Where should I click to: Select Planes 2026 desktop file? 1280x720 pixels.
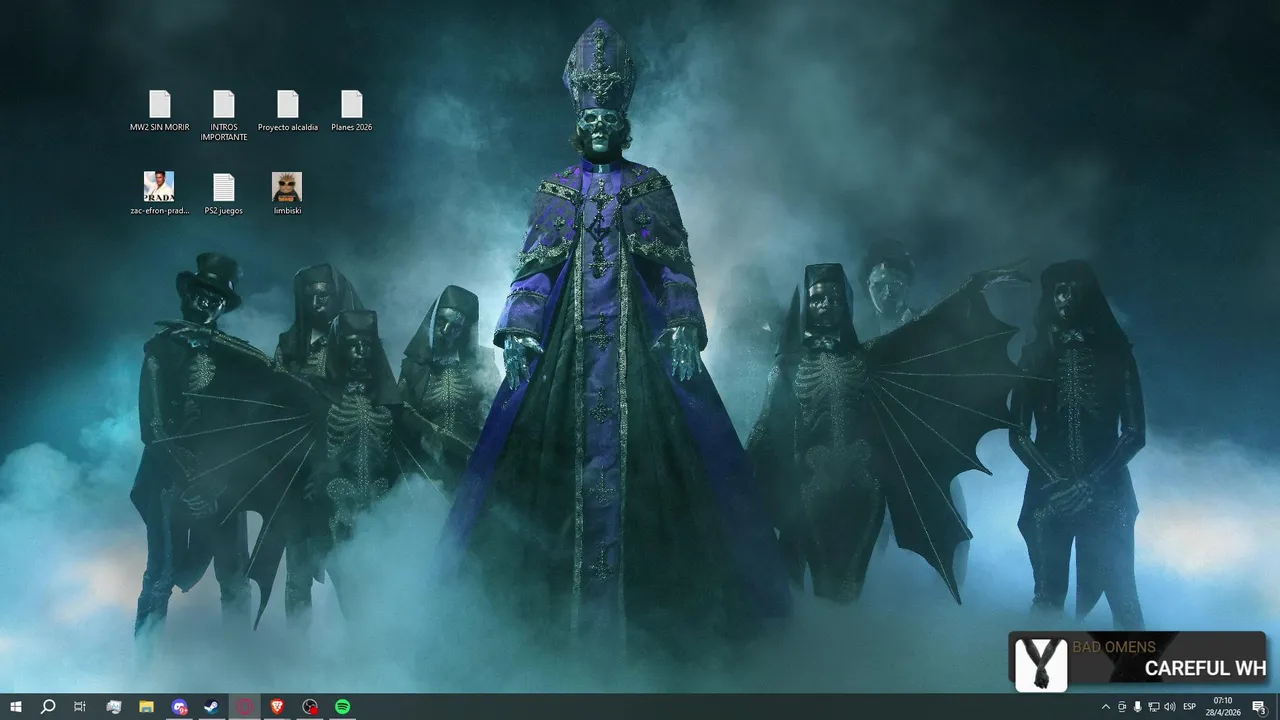coord(352,111)
